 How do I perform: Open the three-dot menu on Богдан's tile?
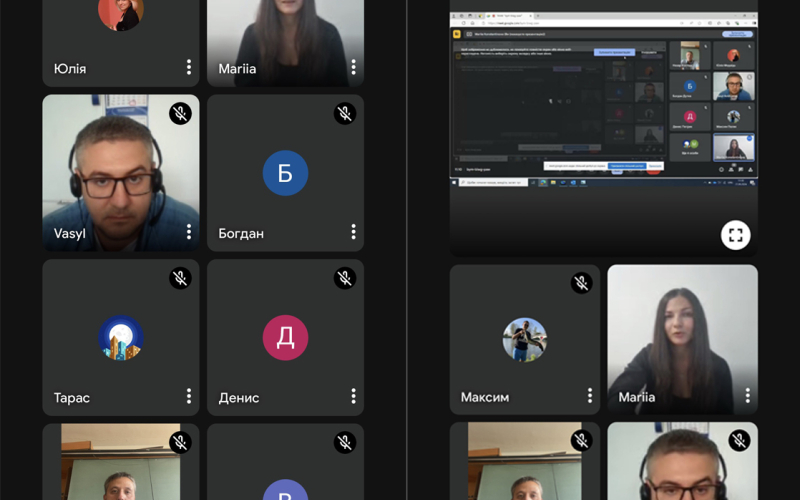coord(353,232)
